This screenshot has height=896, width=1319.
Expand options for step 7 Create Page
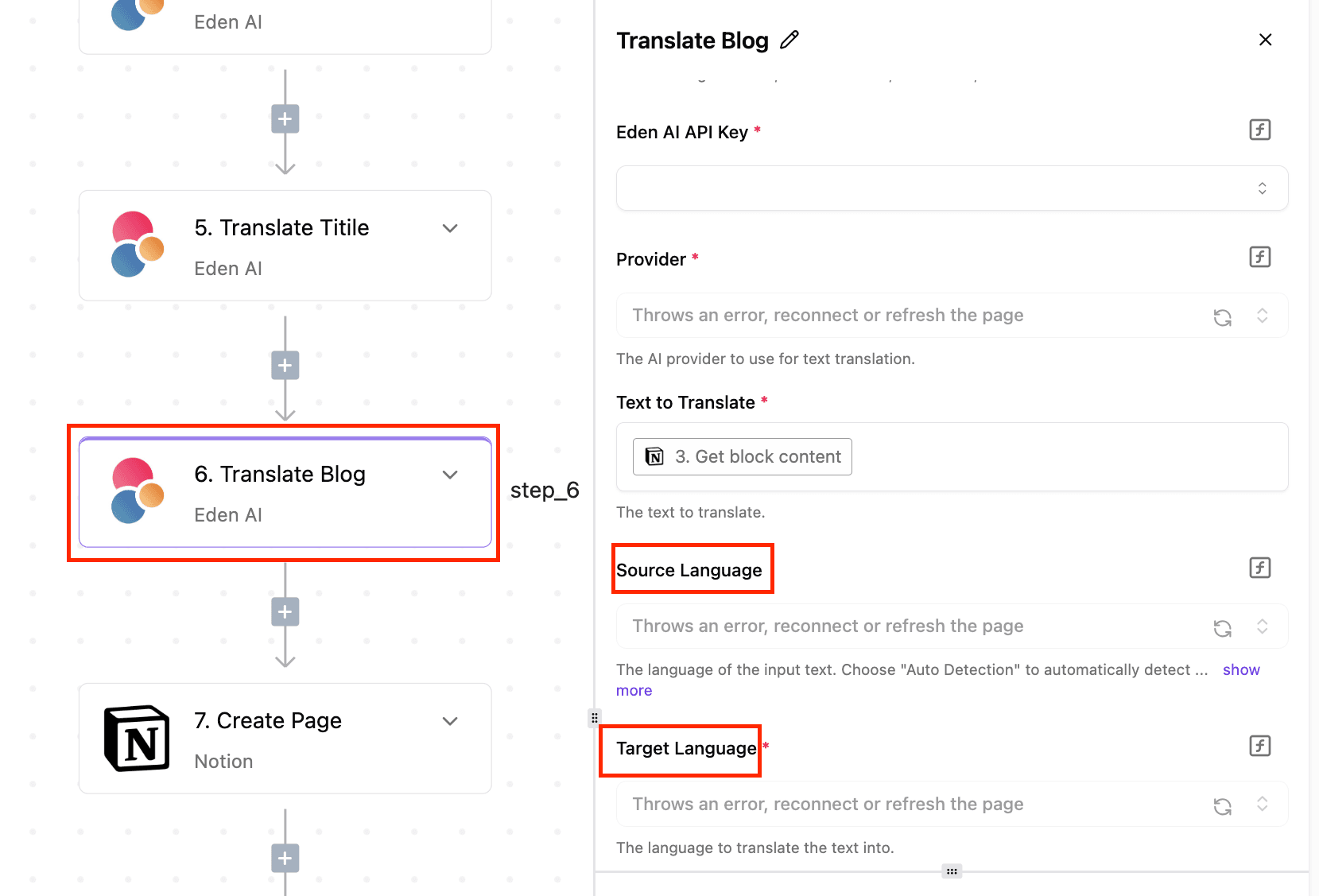pos(450,721)
